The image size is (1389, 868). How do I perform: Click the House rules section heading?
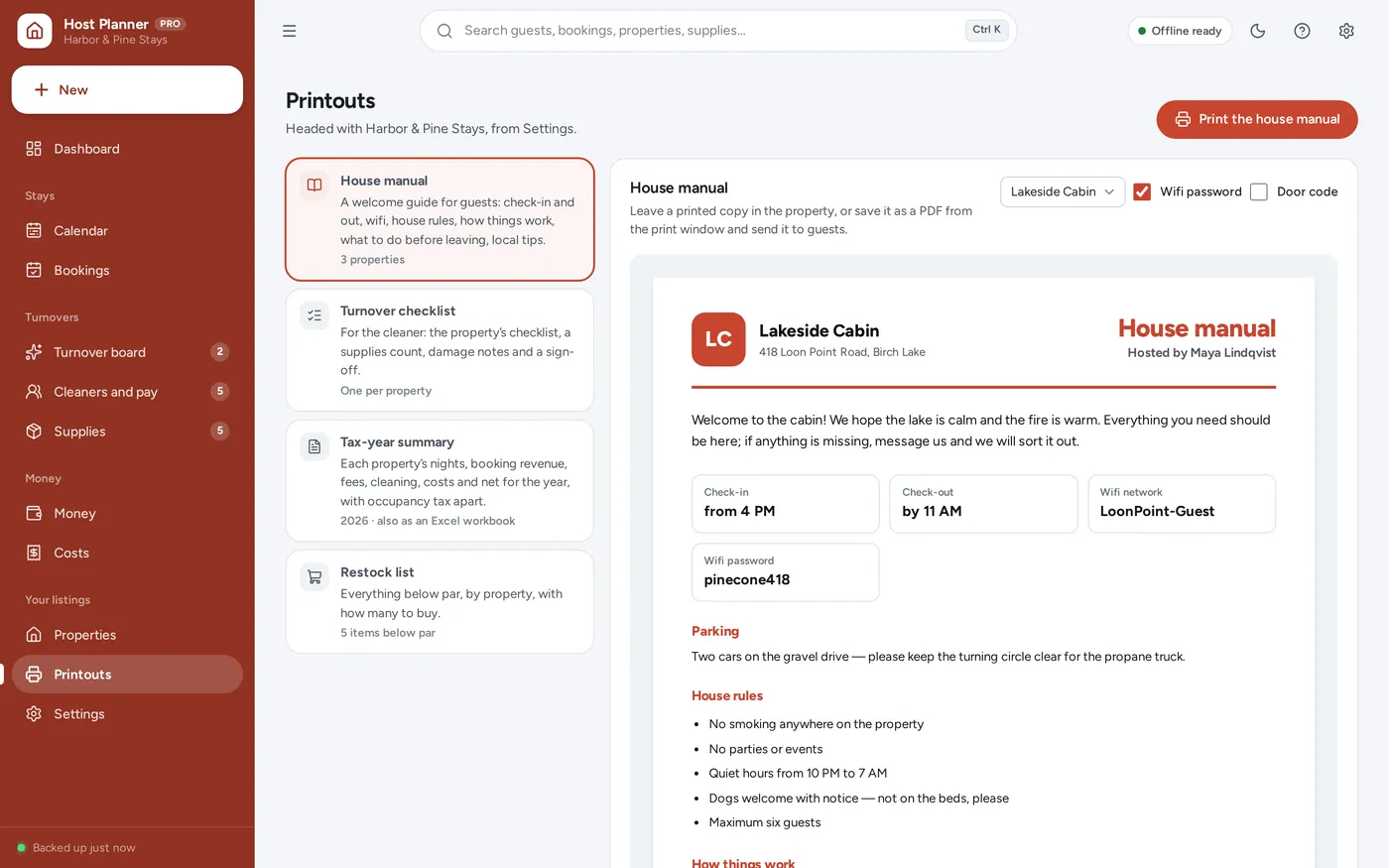click(x=727, y=696)
